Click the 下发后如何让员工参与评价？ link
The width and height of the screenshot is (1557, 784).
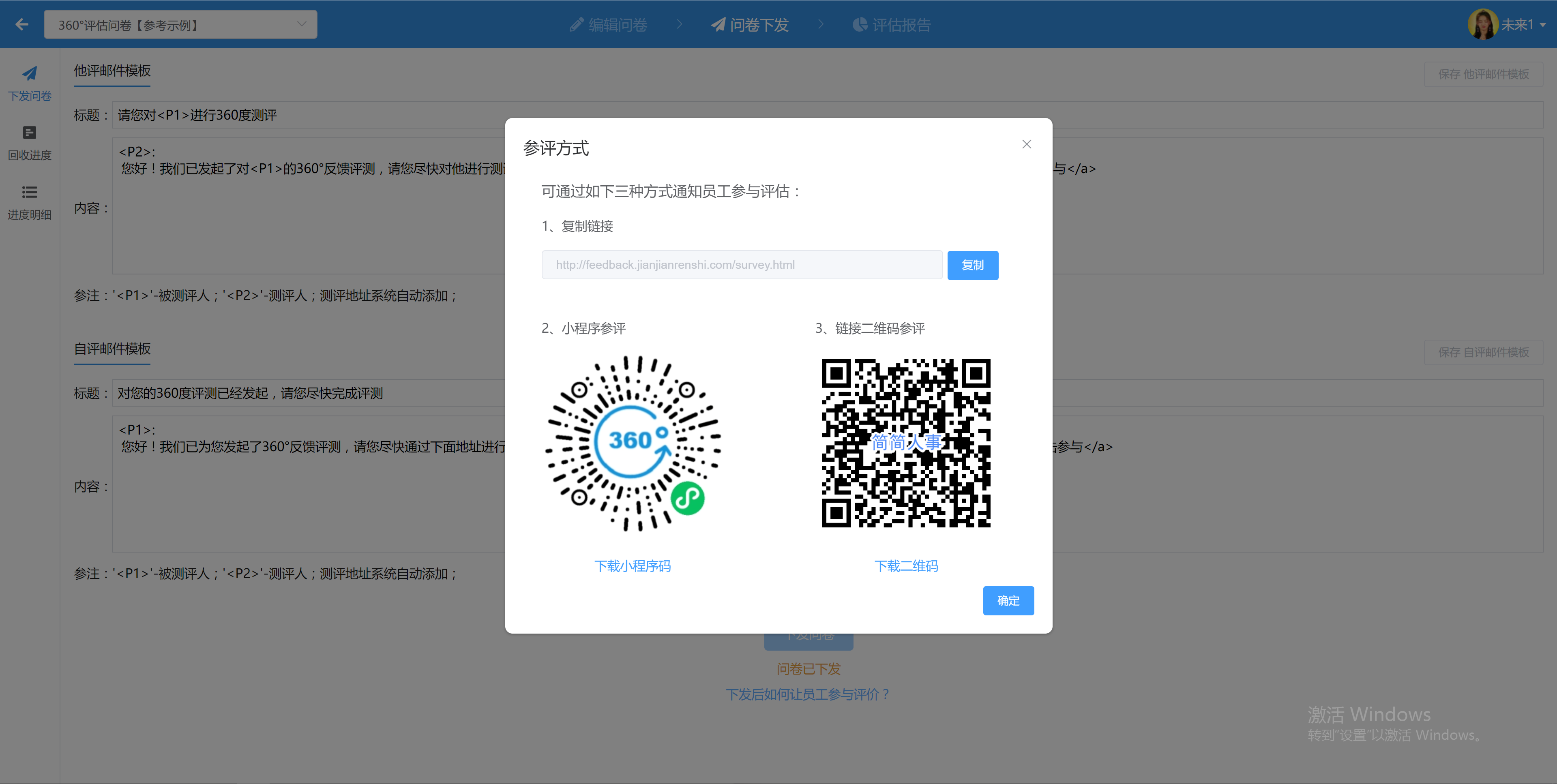[x=808, y=694]
